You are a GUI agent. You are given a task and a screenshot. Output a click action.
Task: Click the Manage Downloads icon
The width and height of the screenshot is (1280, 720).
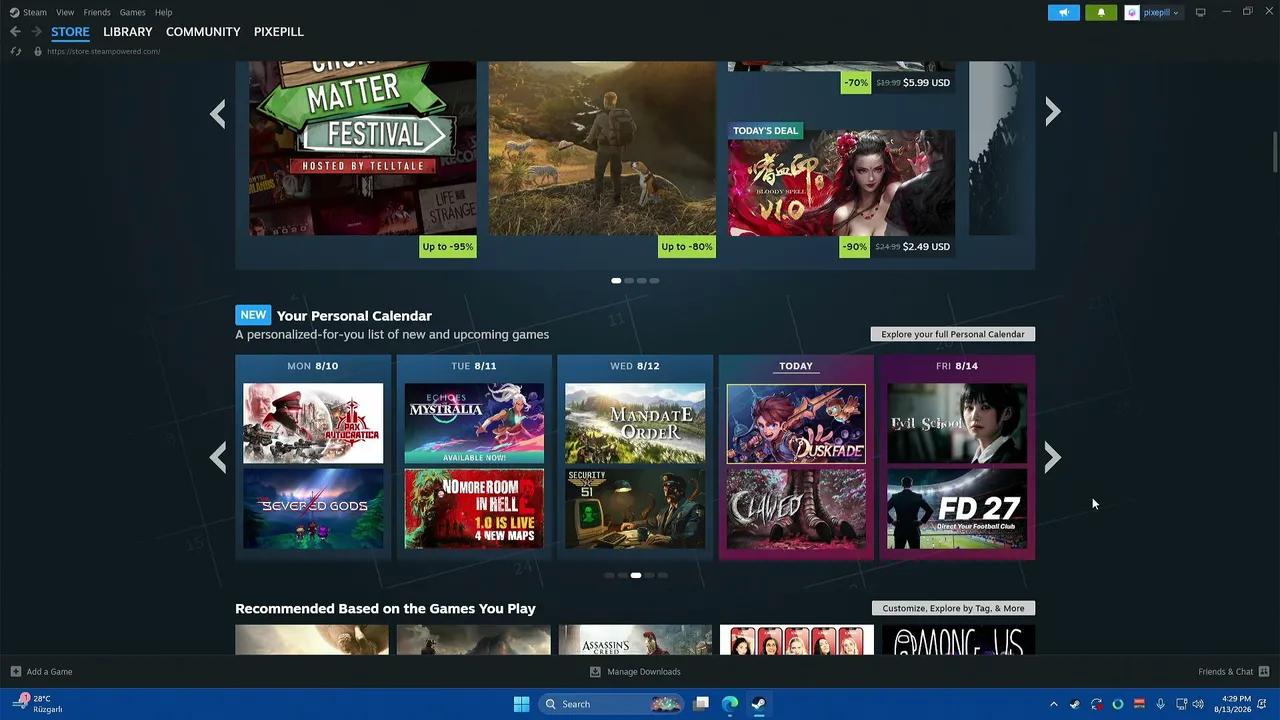click(595, 672)
